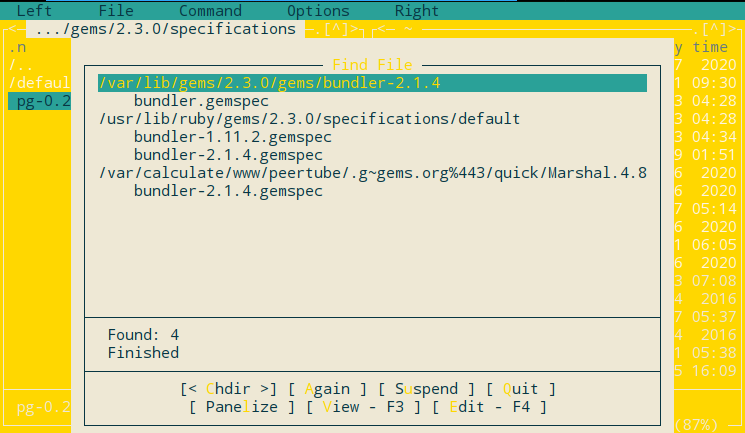The width and height of the screenshot is (745, 433).
Task: Click the .n sort column header
Action: [17, 47]
